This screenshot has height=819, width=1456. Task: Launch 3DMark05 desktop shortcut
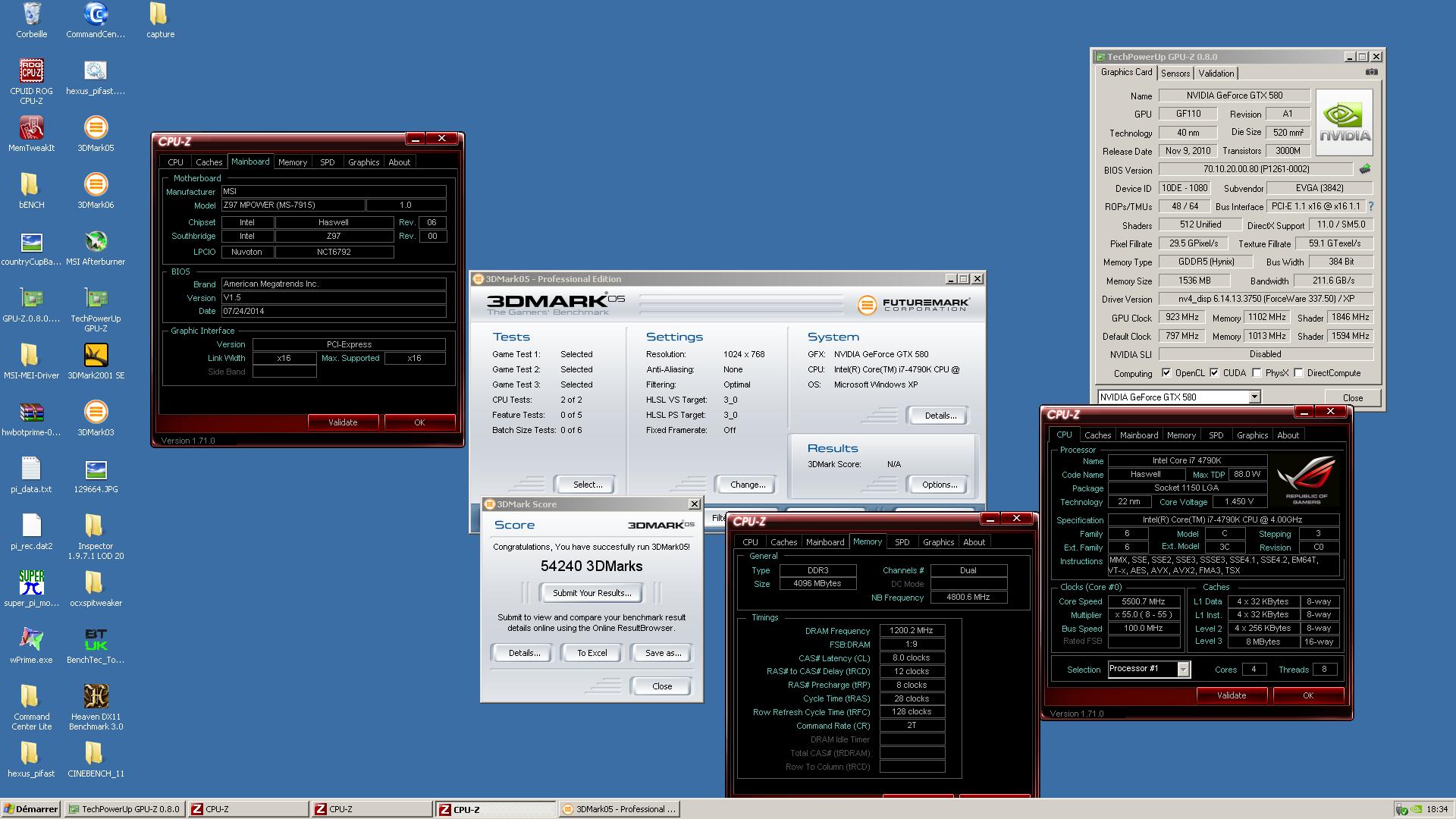click(96, 128)
